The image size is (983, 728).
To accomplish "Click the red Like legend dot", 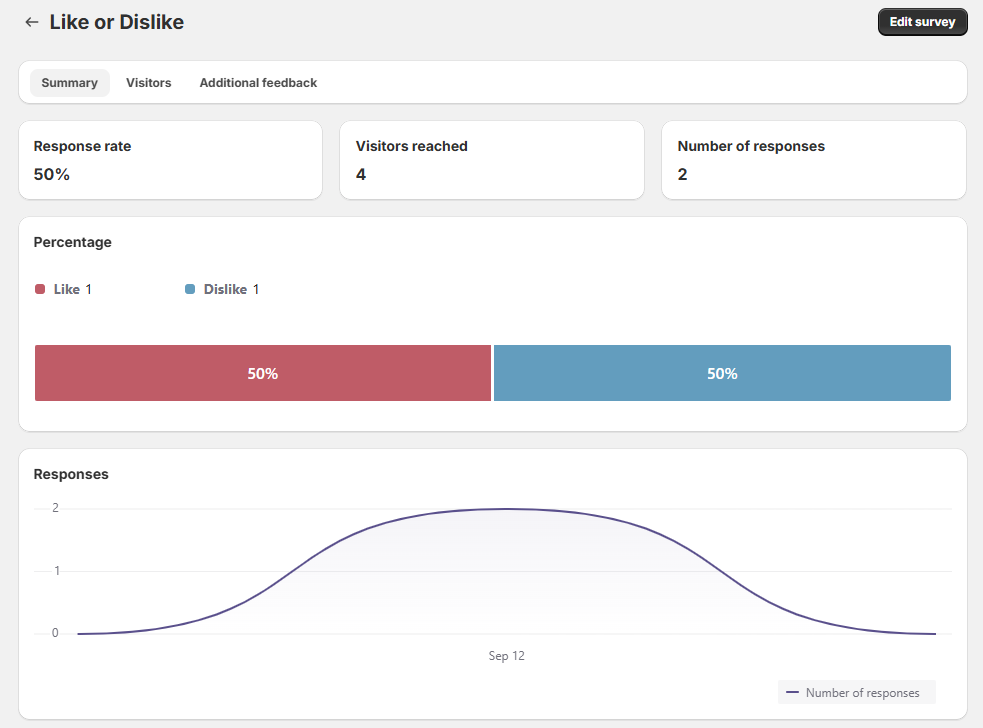I will coord(40,289).
